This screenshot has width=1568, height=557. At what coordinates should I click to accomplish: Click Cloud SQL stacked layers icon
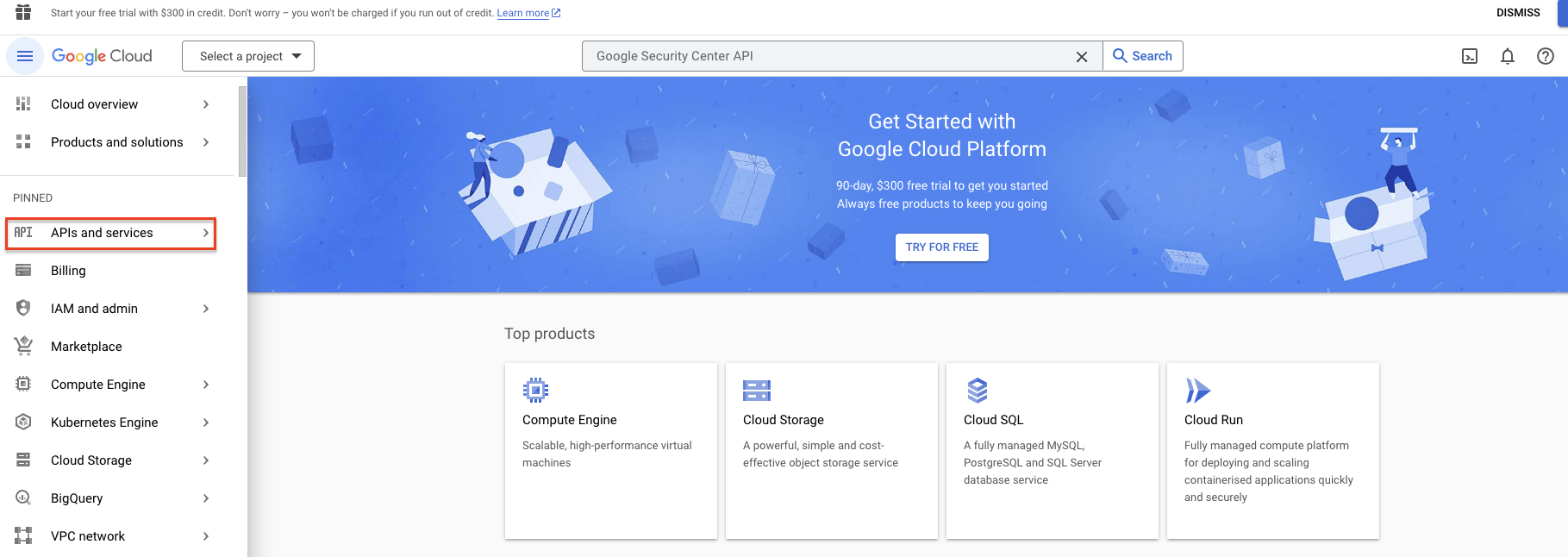point(978,391)
